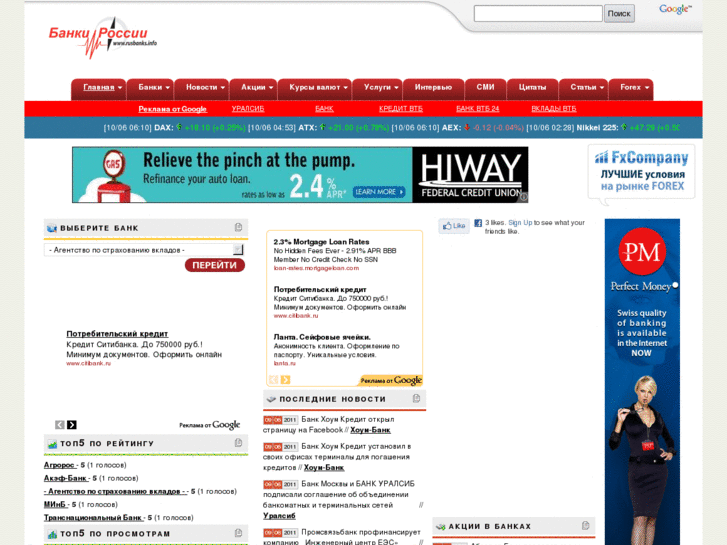
Task: Open 2.3% Mortgage Loan Rates ad
Action: tap(321, 242)
